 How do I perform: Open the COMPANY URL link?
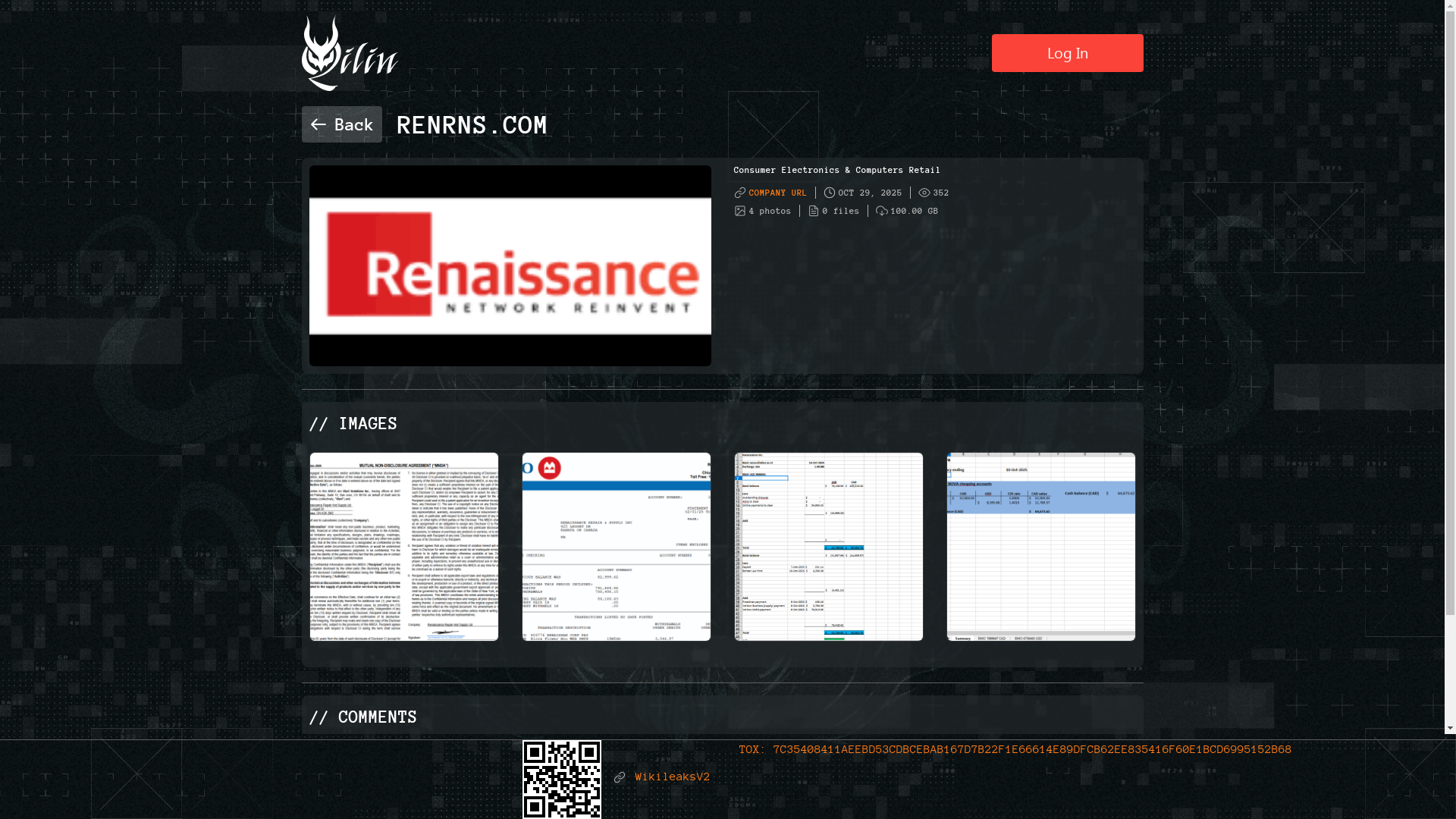(x=777, y=193)
